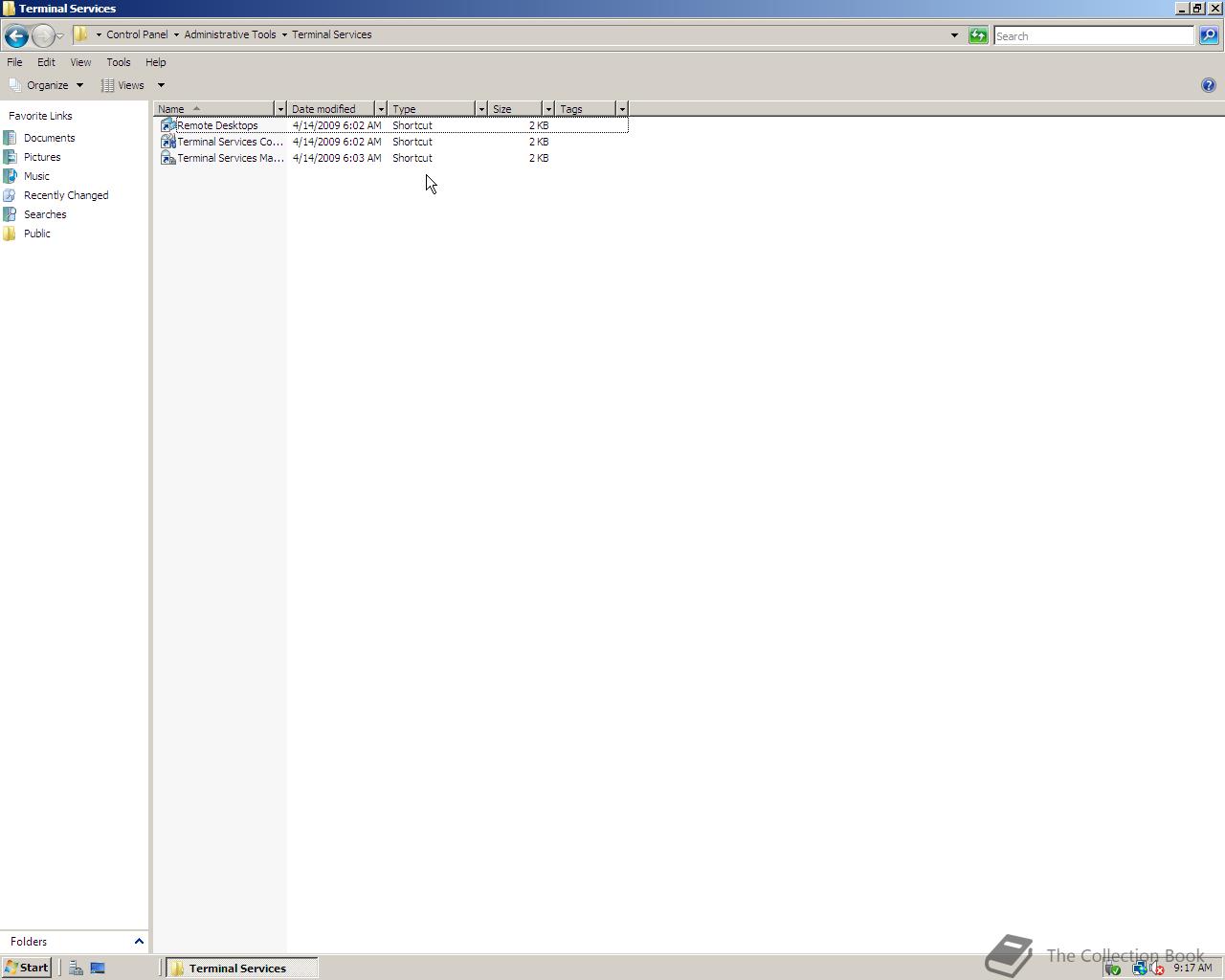
Task: Open the Searches favorite link
Action: pyautogui.click(x=45, y=214)
